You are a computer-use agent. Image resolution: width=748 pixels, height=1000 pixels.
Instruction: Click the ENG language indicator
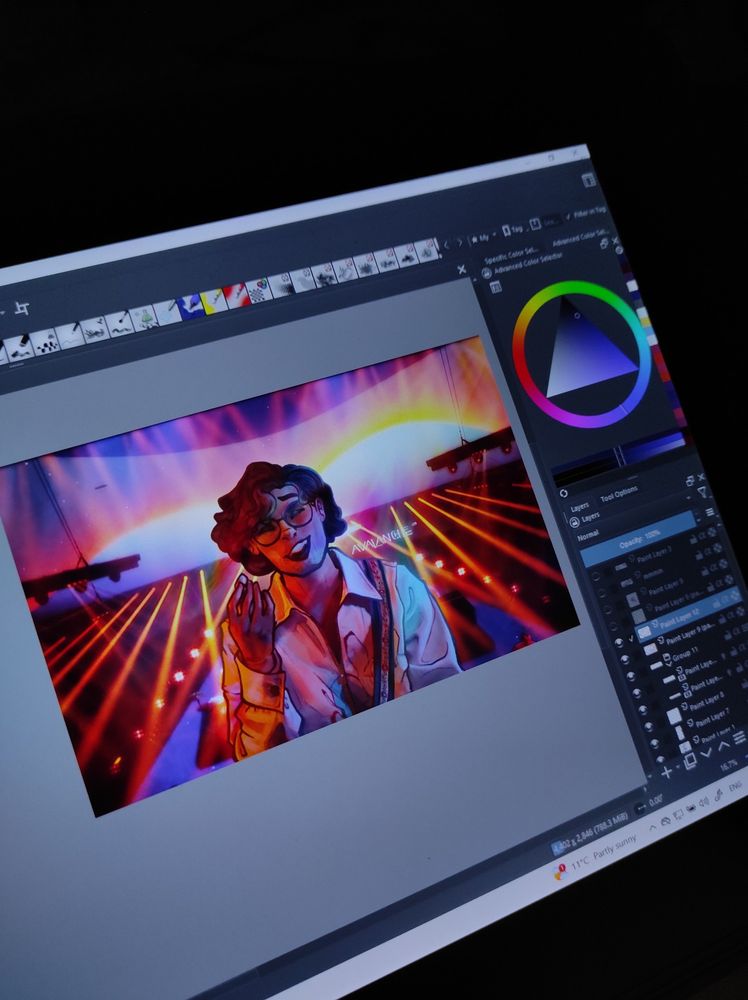pyautogui.click(x=735, y=786)
